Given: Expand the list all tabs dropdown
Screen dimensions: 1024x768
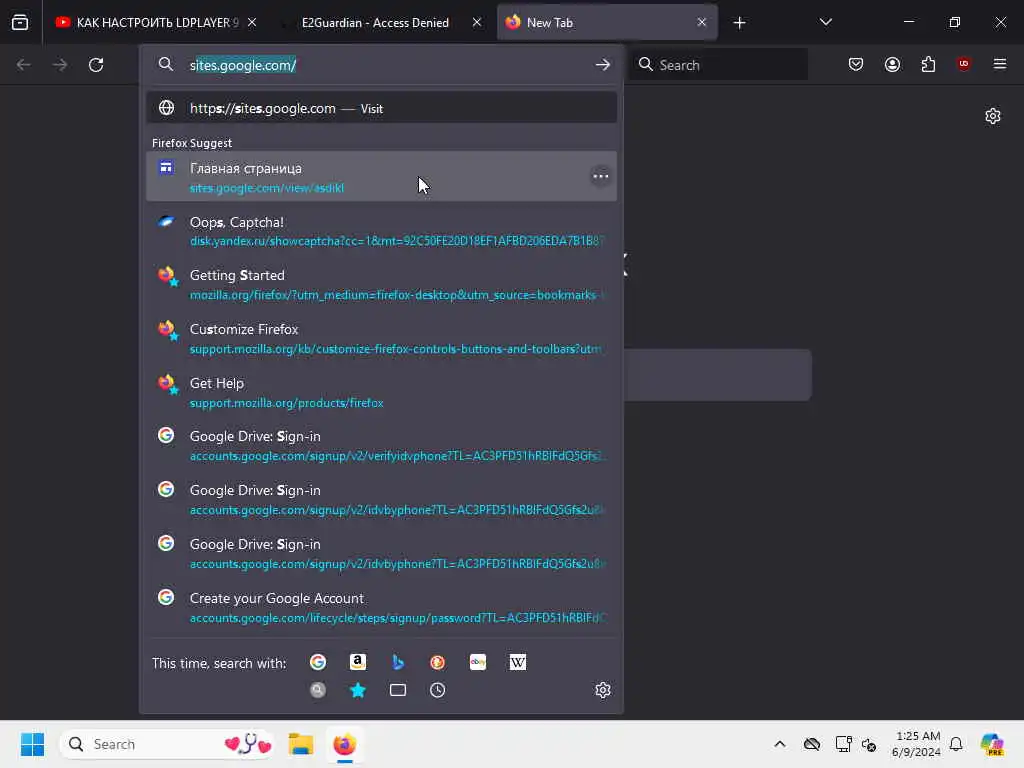Looking at the screenshot, I should [825, 23].
